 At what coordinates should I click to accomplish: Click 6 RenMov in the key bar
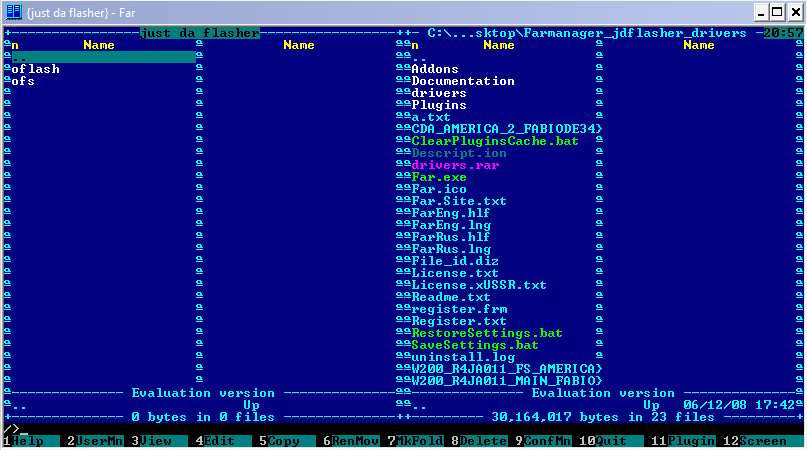tap(352, 441)
